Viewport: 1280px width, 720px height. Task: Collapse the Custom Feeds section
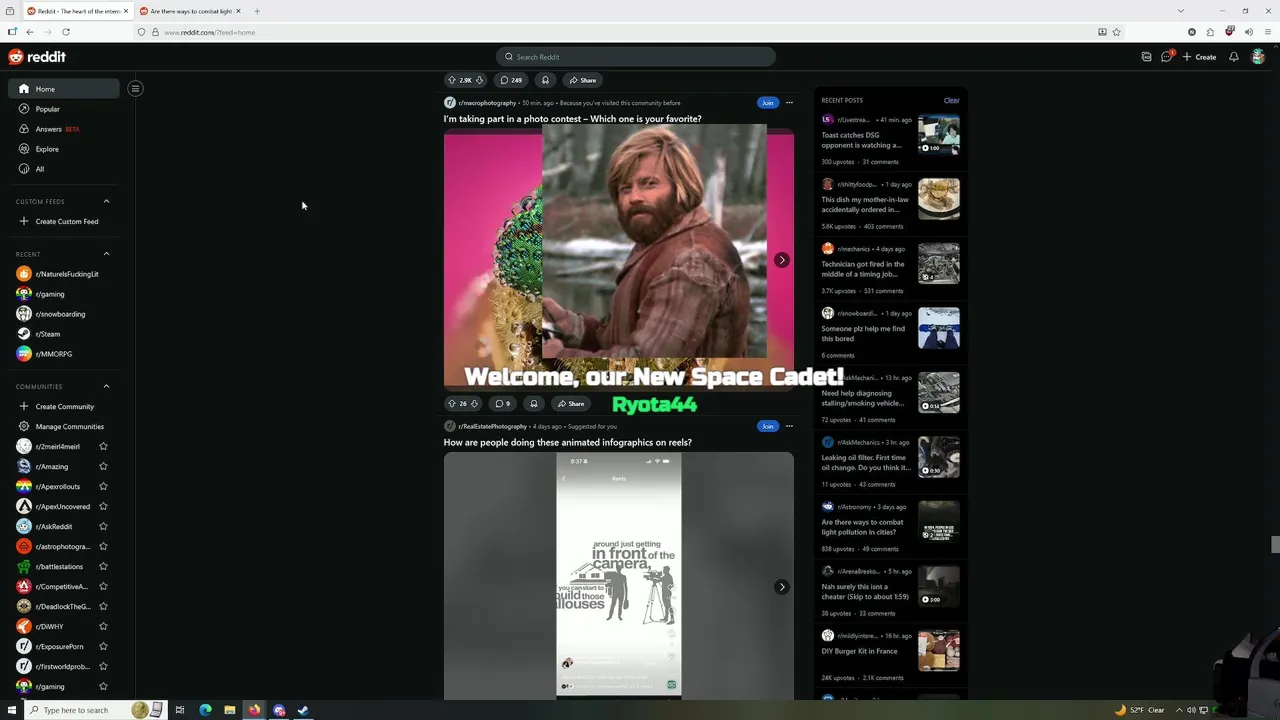[x=106, y=201]
